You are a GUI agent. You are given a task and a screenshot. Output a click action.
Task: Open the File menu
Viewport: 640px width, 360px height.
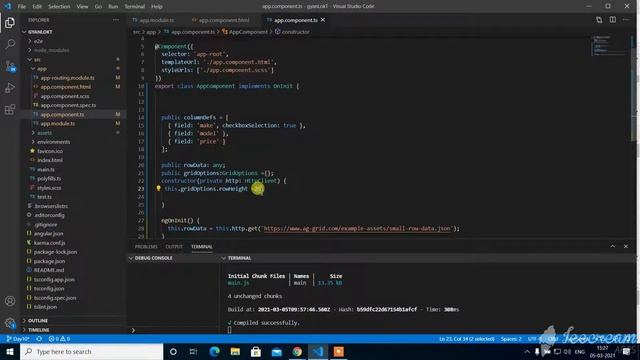(22, 6)
